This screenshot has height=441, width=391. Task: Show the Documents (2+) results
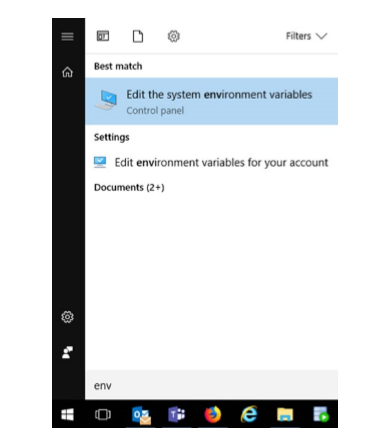coord(129,187)
